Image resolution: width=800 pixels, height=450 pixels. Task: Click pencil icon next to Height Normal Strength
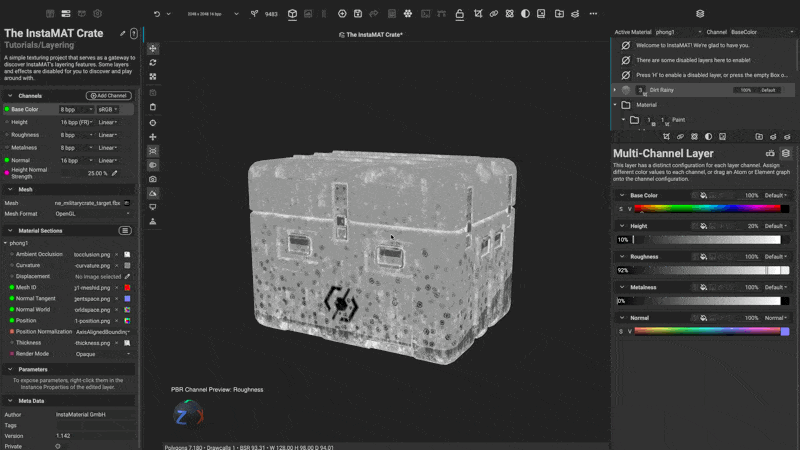115,173
